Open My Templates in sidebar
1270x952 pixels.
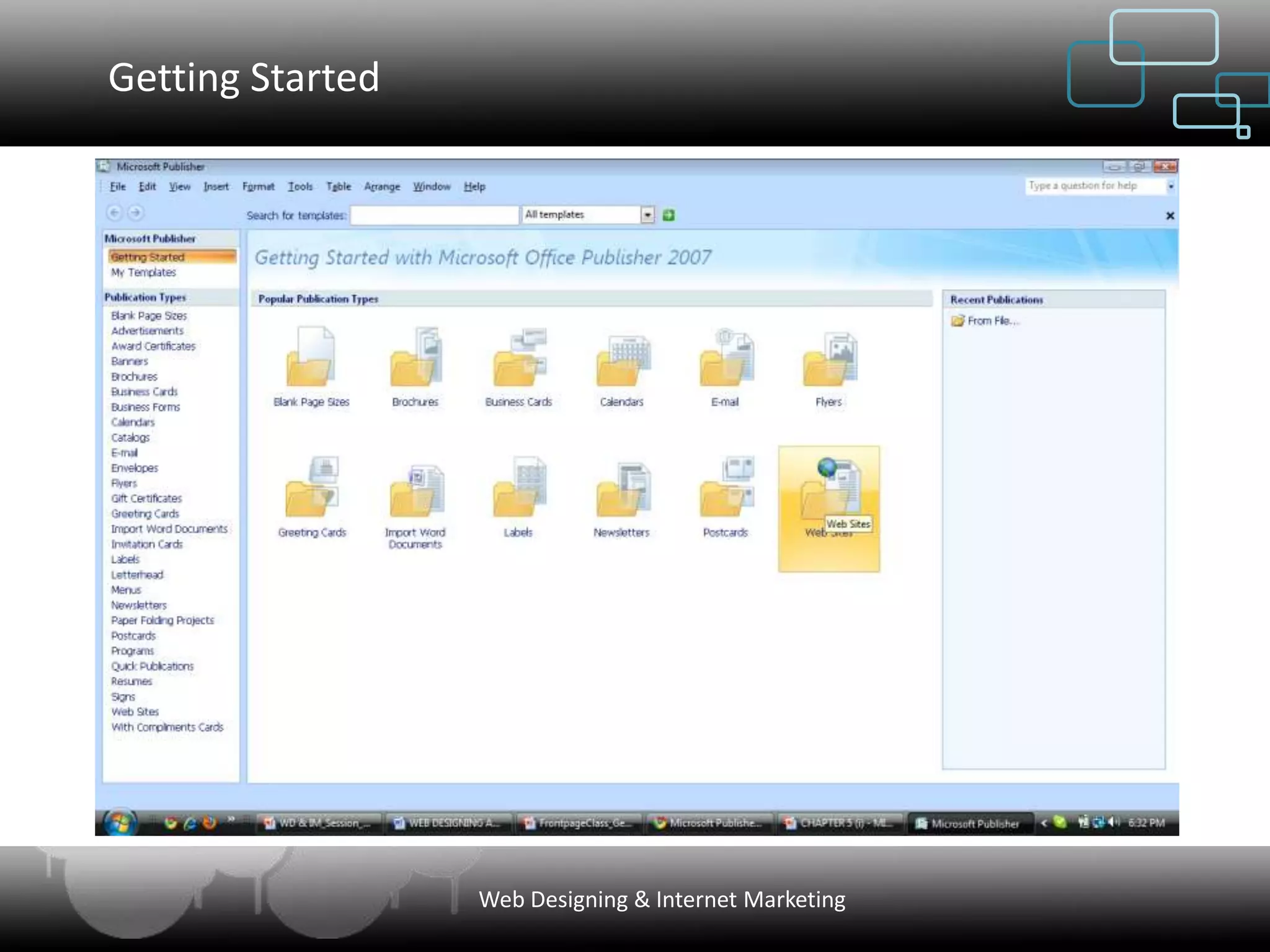point(143,273)
